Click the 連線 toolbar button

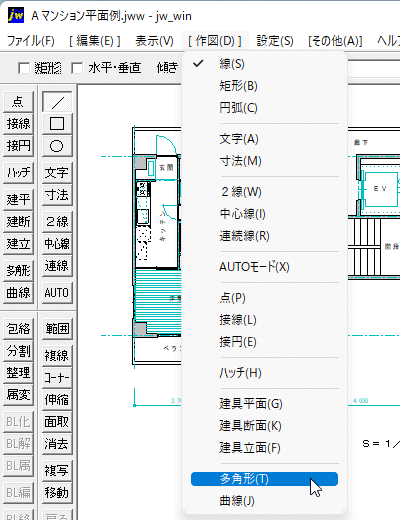pos(57,266)
